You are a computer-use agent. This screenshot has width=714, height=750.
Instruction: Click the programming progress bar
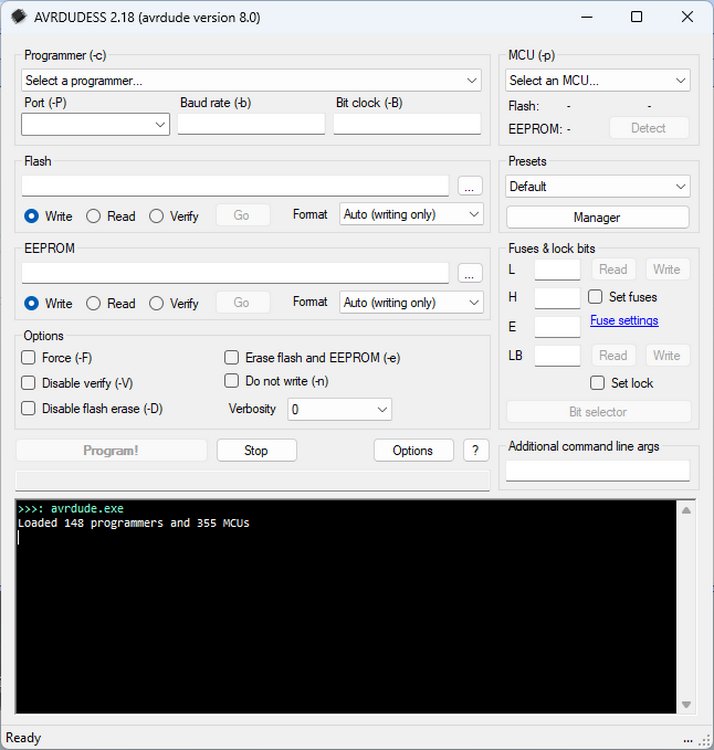point(253,480)
